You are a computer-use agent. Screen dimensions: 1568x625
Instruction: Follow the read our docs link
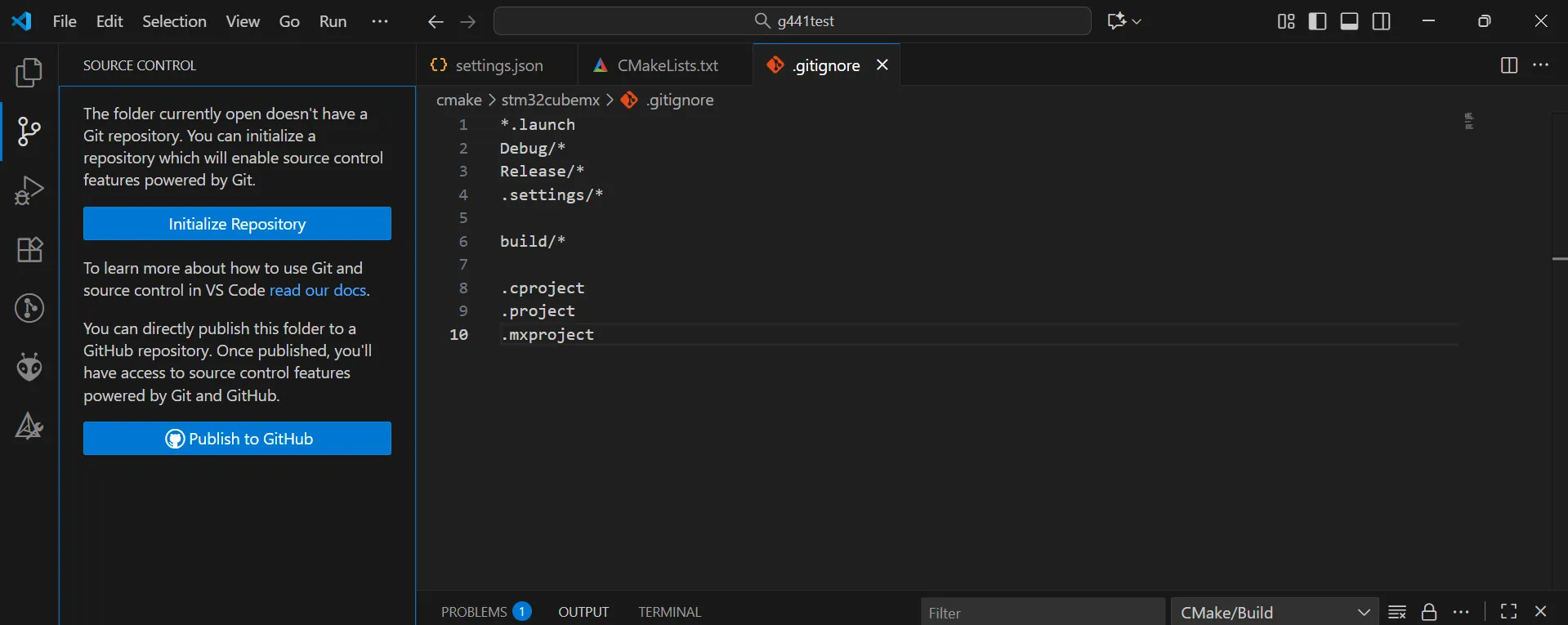tap(318, 291)
